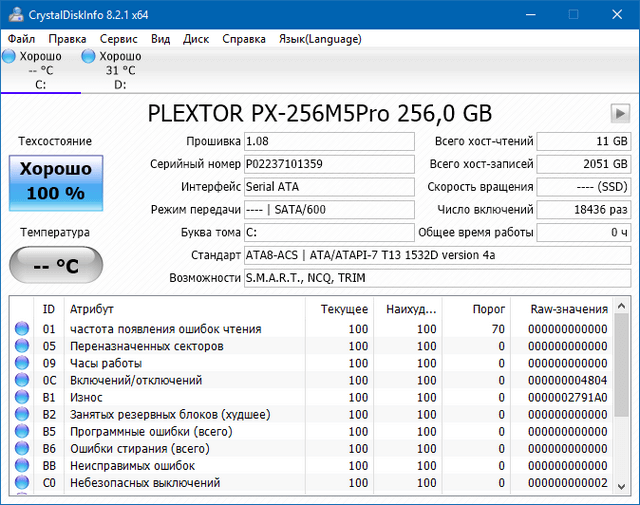The image size is (640, 505).
Task: Select the C: drive status icon
Action: pos(10,57)
